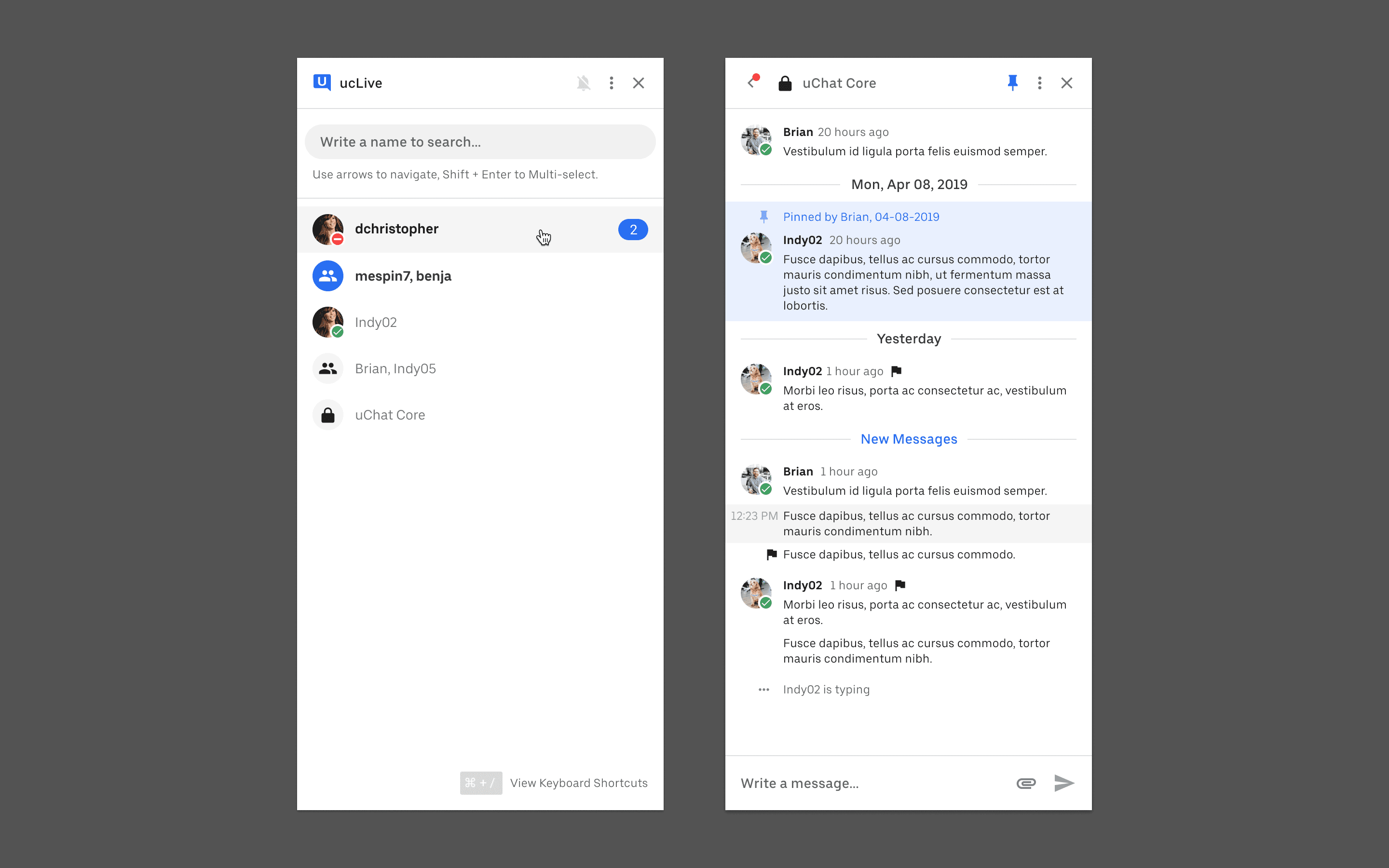Close the uChat Core chat window

click(x=1066, y=83)
